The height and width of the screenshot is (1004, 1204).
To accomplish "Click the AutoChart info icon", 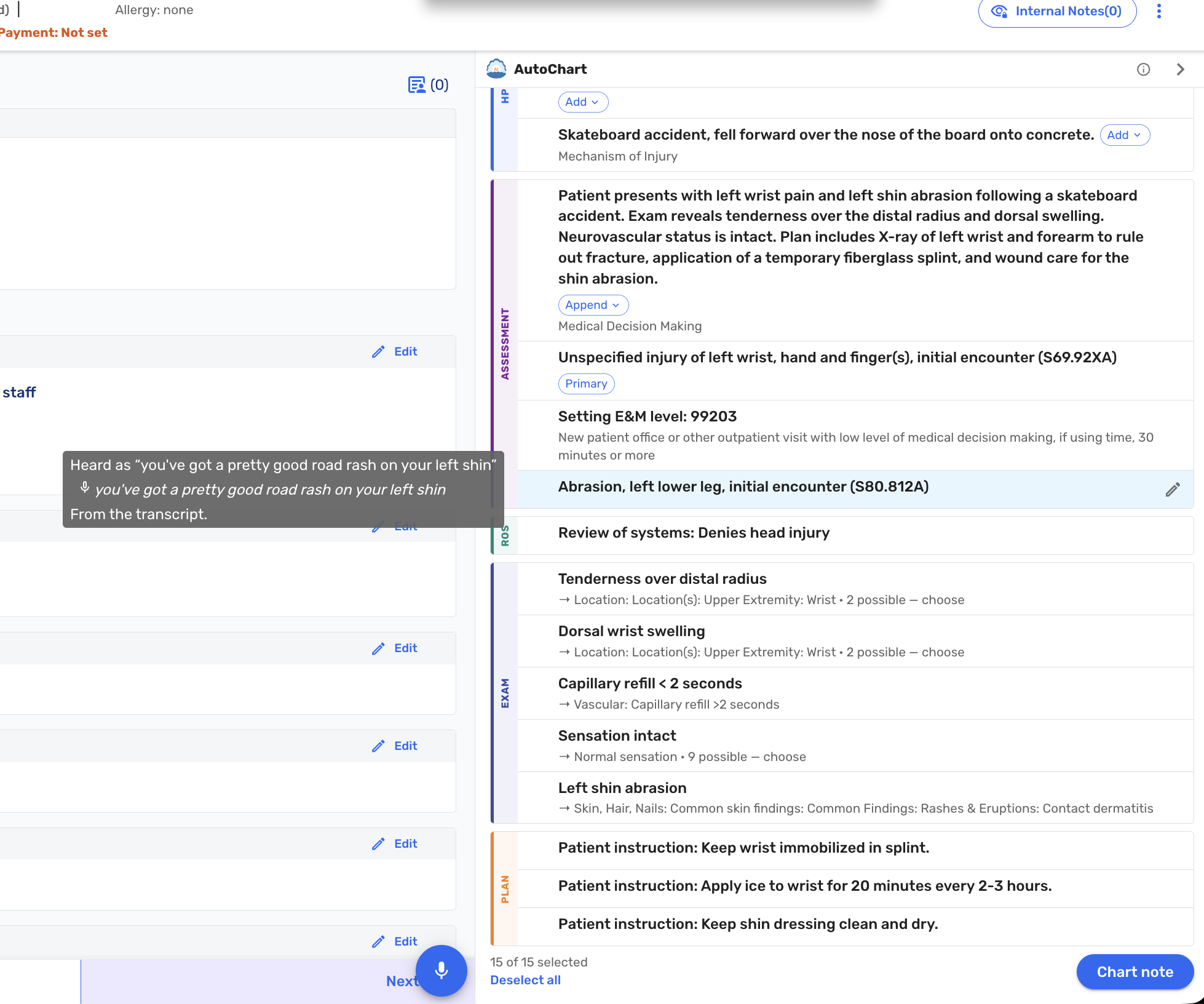I will coord(1143,70).
